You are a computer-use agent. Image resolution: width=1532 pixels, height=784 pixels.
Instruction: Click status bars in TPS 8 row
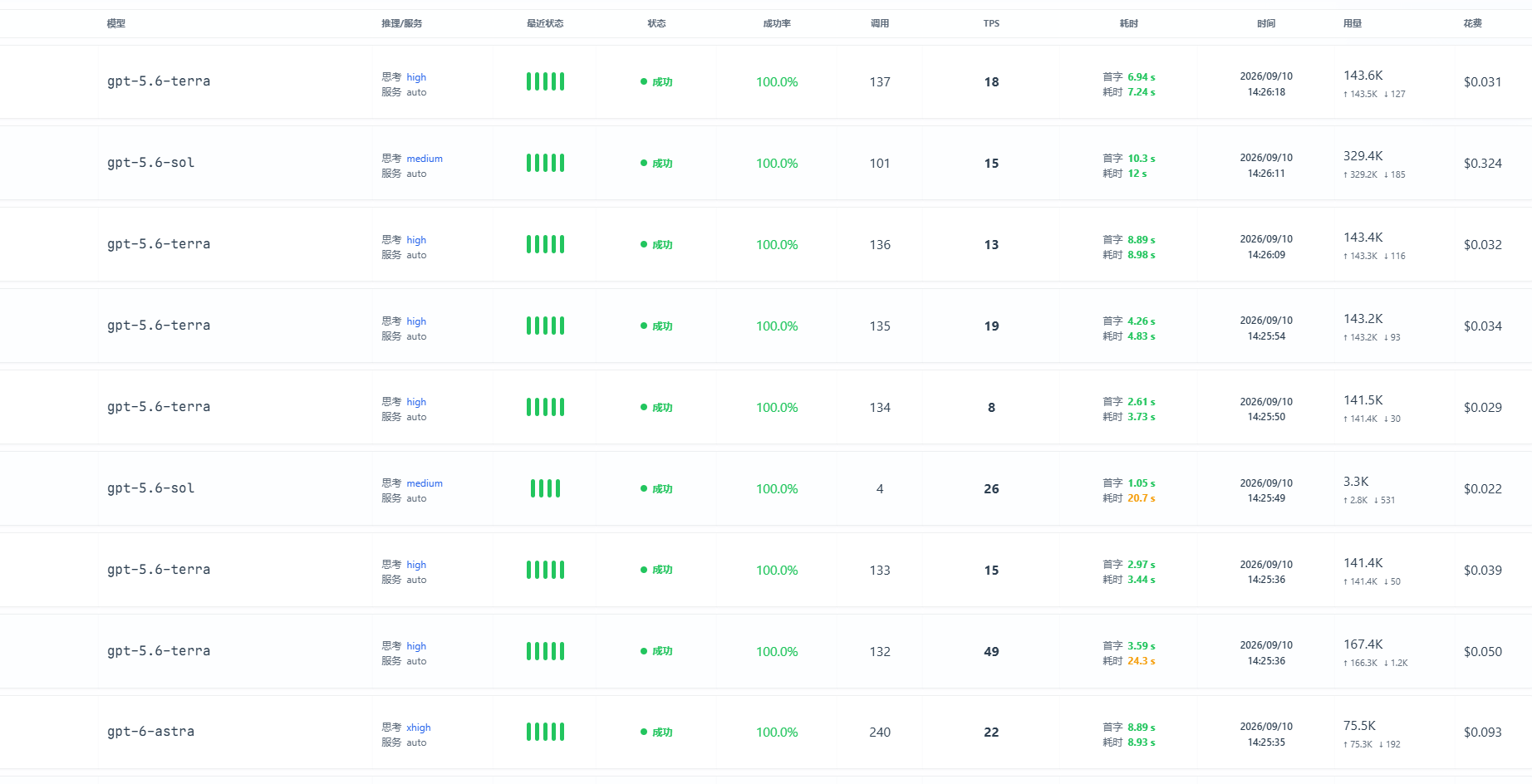pyautogui.click(x=545, y=407)
